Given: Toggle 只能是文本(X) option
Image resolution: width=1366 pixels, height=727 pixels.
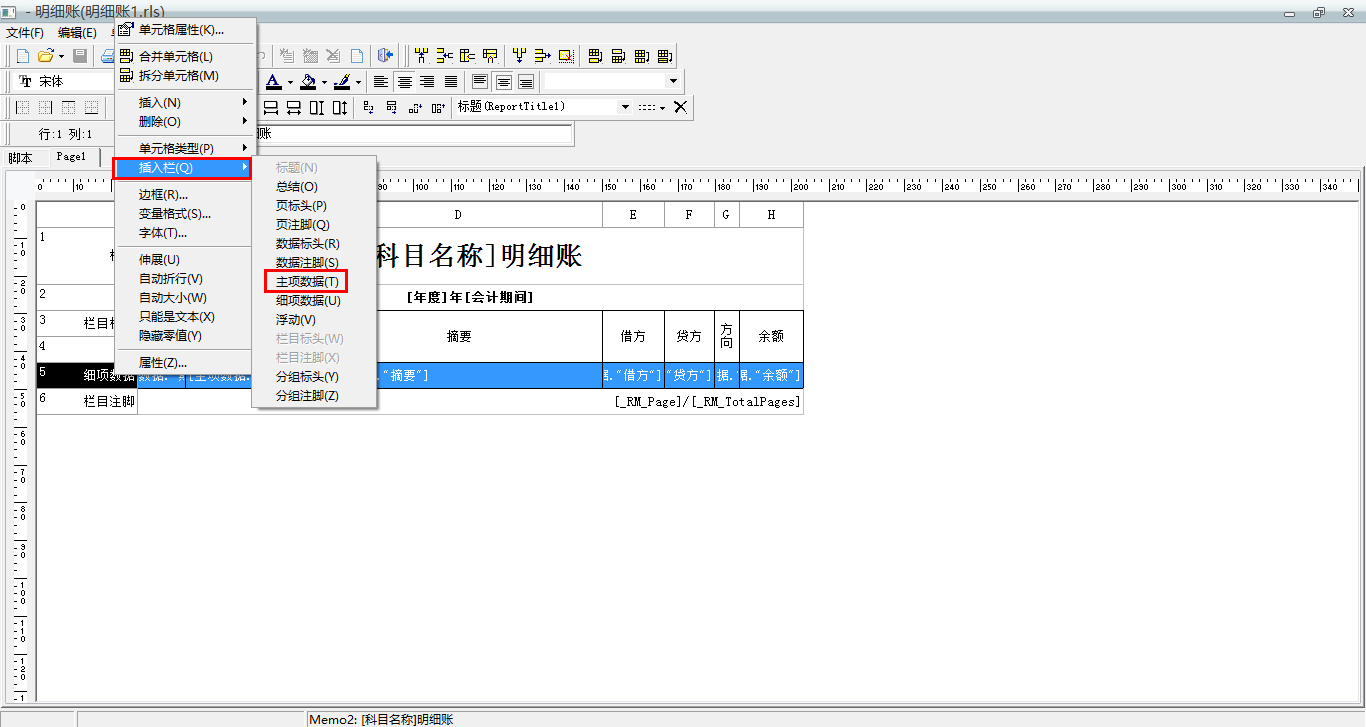Looking at the screenshot, I should click(x=185, y=317).
